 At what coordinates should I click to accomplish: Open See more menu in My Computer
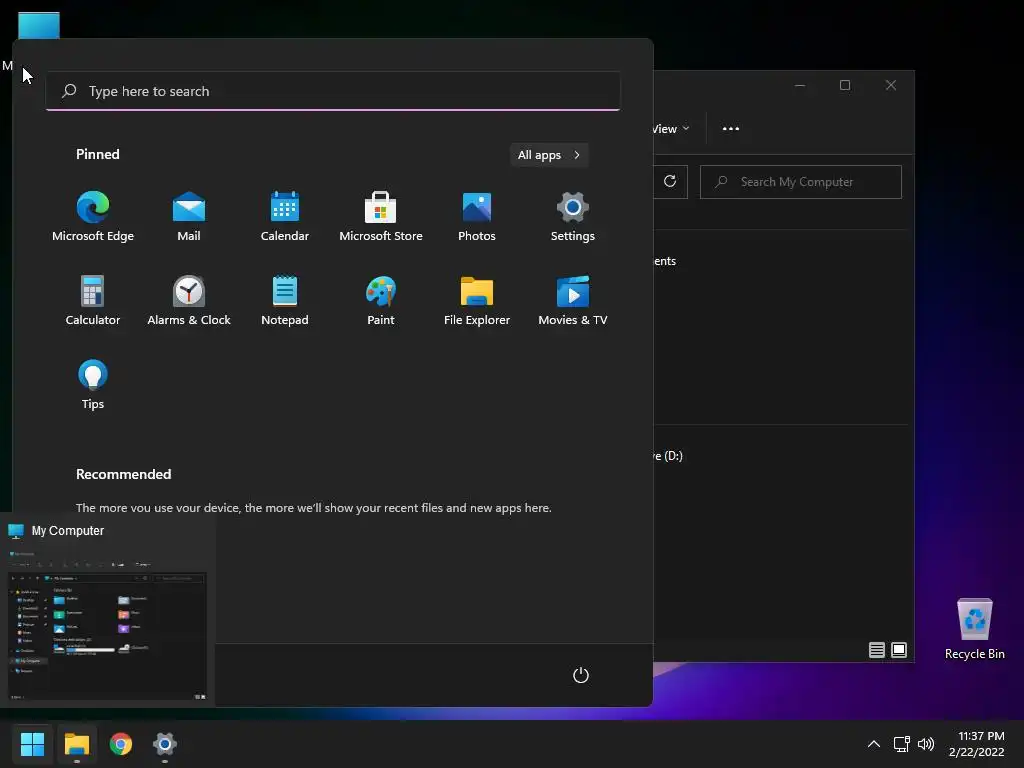coord(731,129)
